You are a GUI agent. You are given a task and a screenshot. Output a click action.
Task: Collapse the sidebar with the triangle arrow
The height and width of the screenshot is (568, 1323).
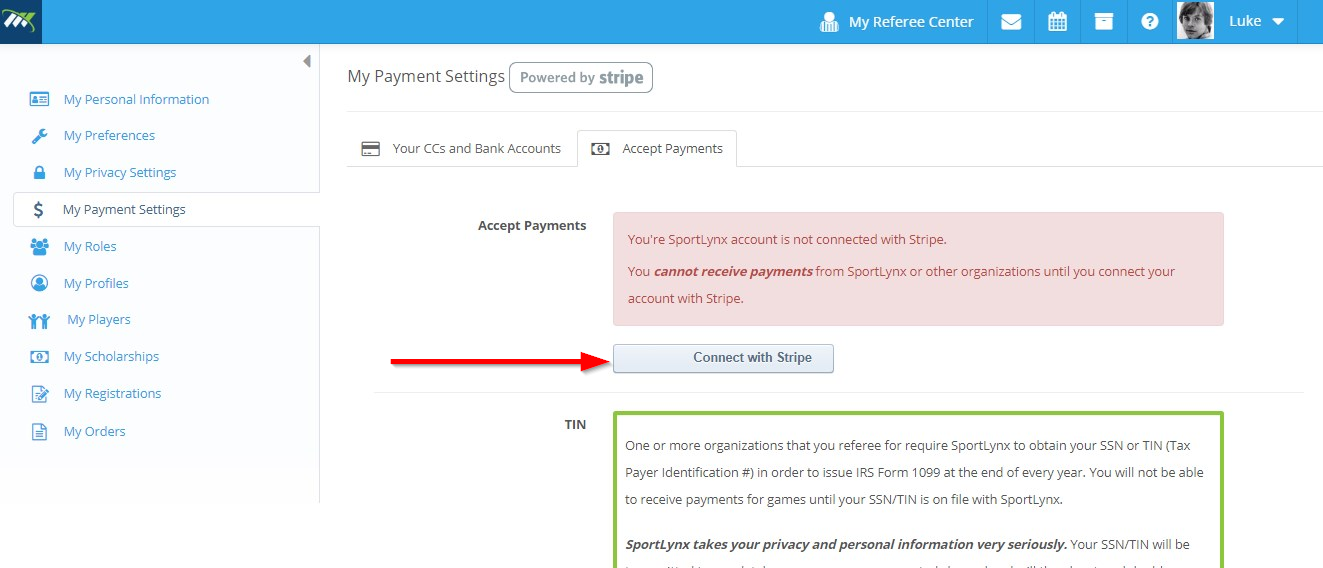tap(306, 61)
